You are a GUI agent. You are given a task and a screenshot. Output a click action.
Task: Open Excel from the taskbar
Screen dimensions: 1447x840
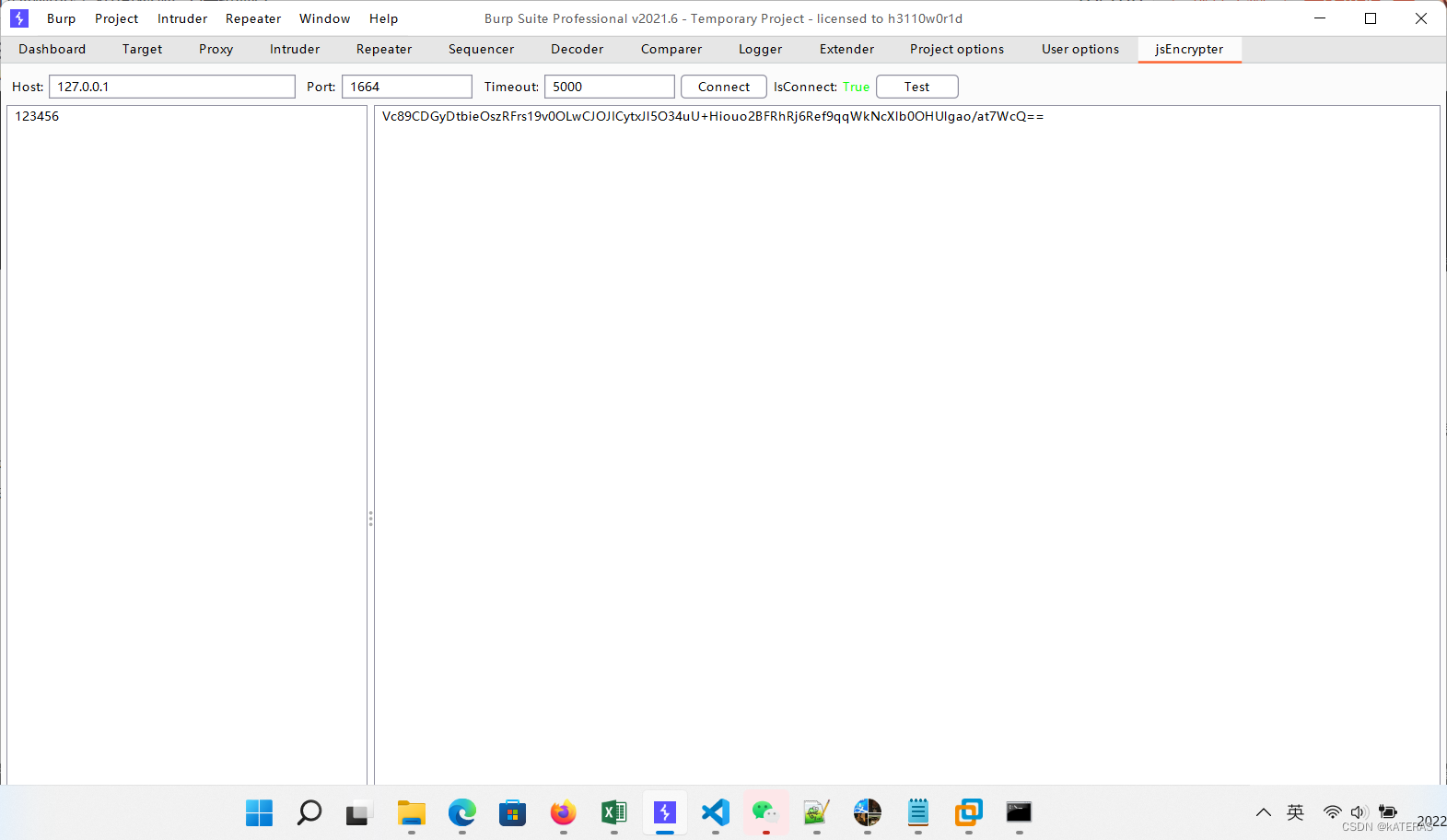click(614, 812)
